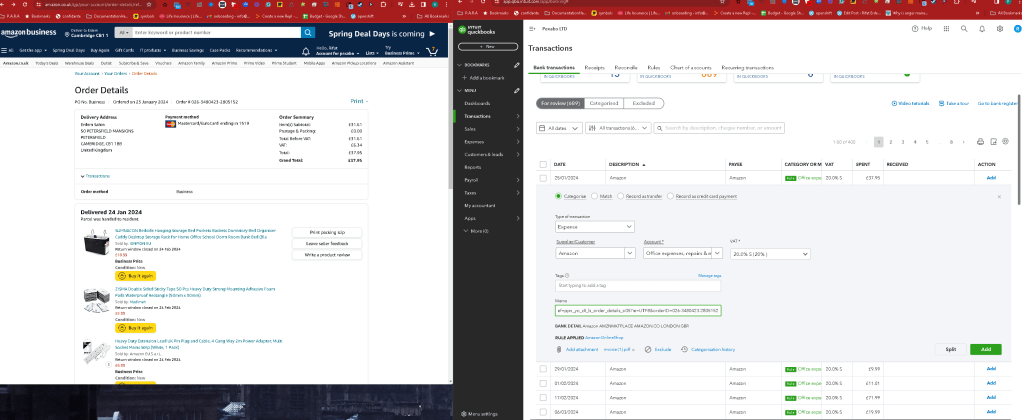This screenshot has height=420, width=1022.
Task: Open the Type of transaction Expense dropdown
Action: 595,227
